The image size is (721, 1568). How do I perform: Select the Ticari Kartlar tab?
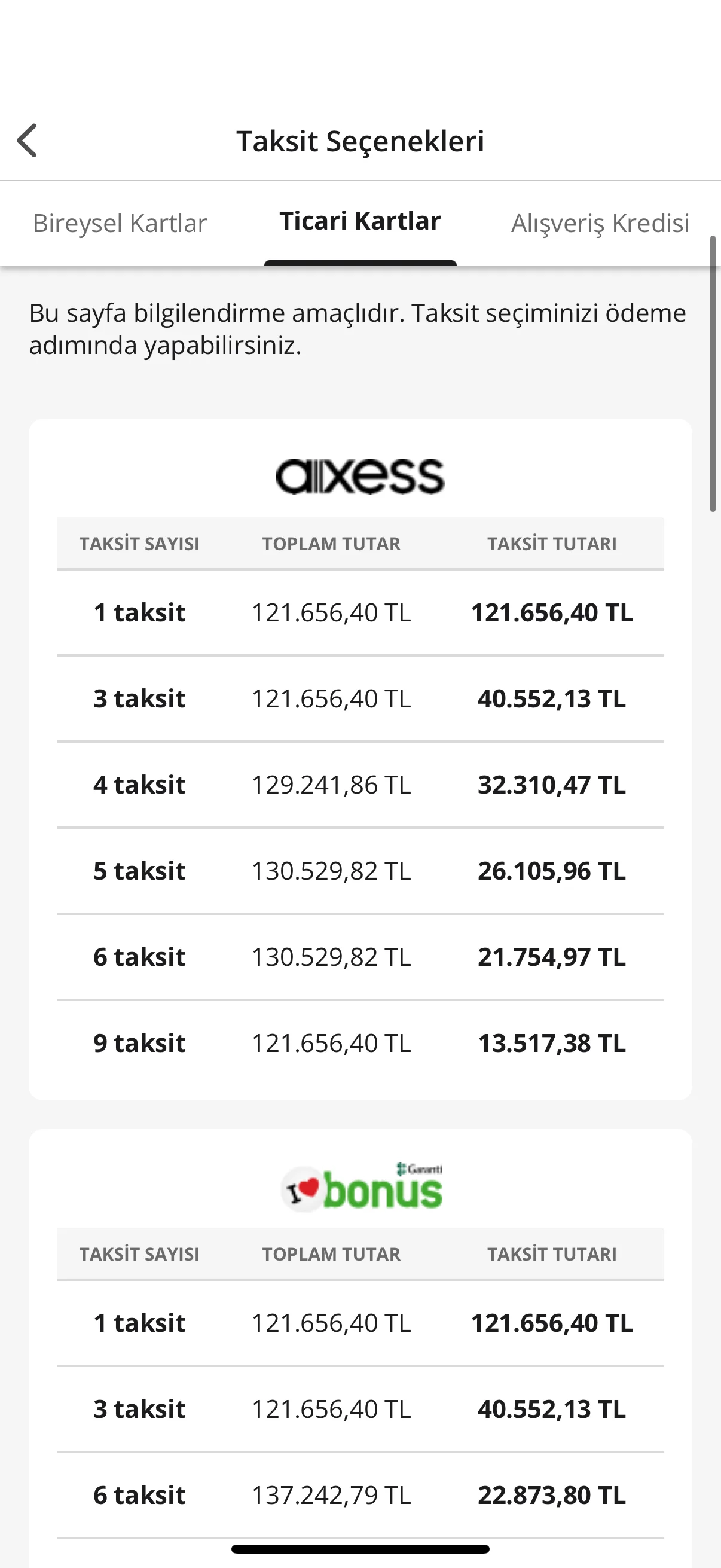(x=360, y=221)
